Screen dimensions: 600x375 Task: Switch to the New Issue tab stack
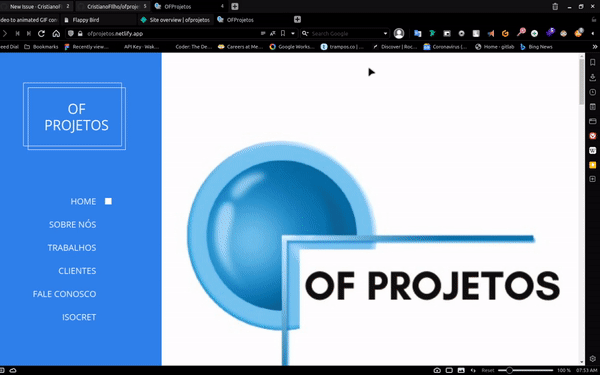click(37, 7)
